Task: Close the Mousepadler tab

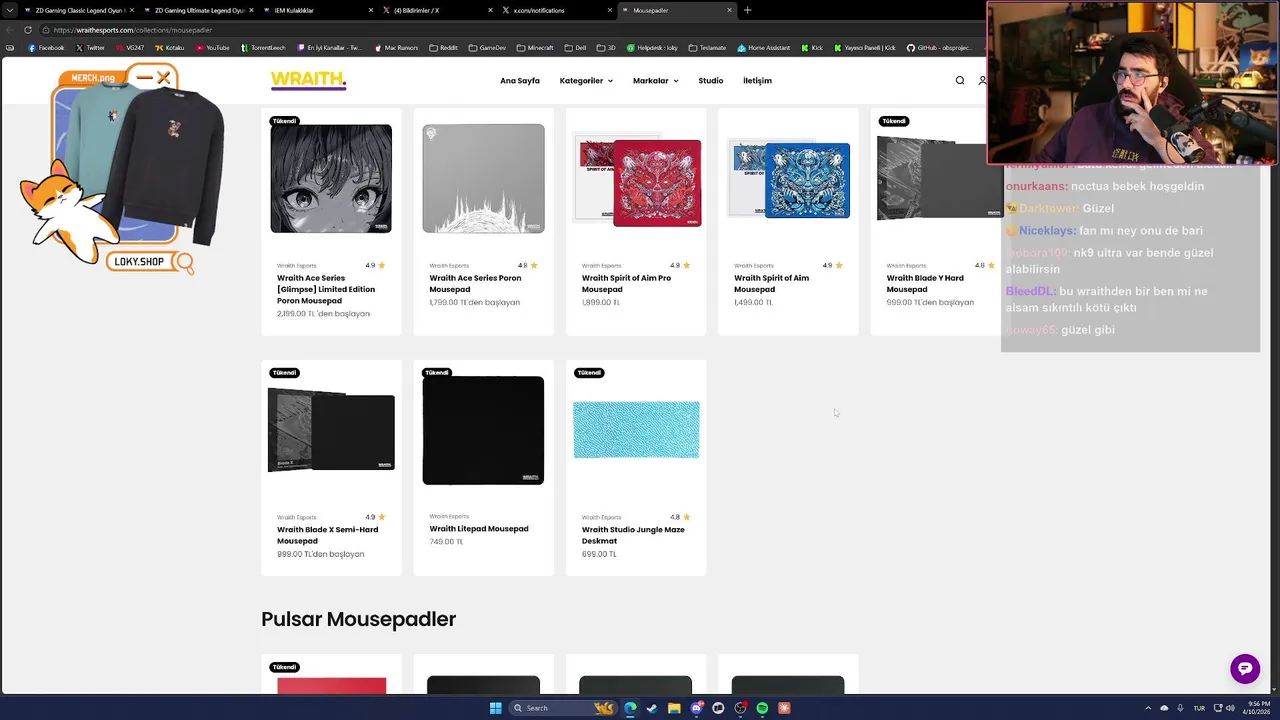Action: point(729,10)
